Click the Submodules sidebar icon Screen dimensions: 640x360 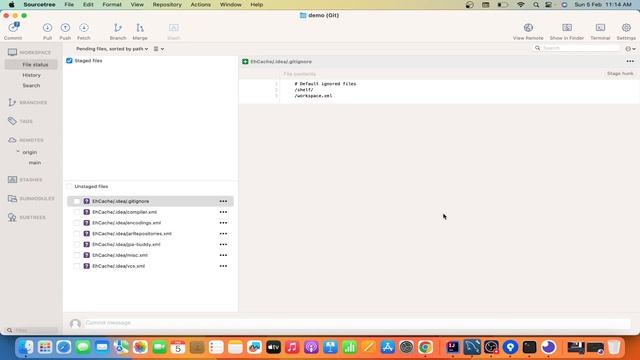pos(12,198)
